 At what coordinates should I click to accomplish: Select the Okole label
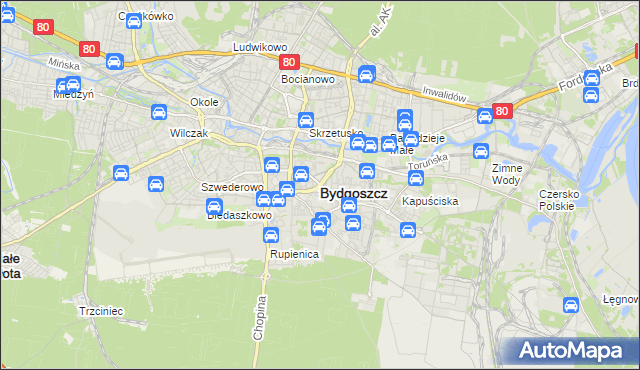204,102
